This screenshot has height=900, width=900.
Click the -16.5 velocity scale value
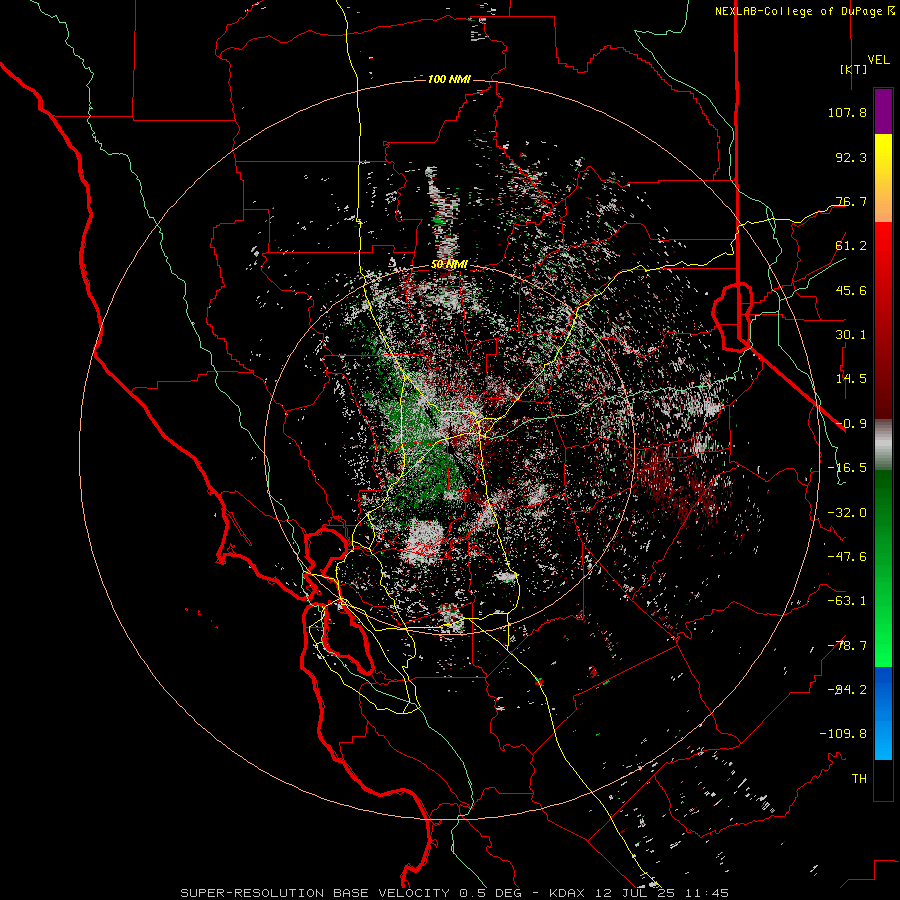point(847,468)
